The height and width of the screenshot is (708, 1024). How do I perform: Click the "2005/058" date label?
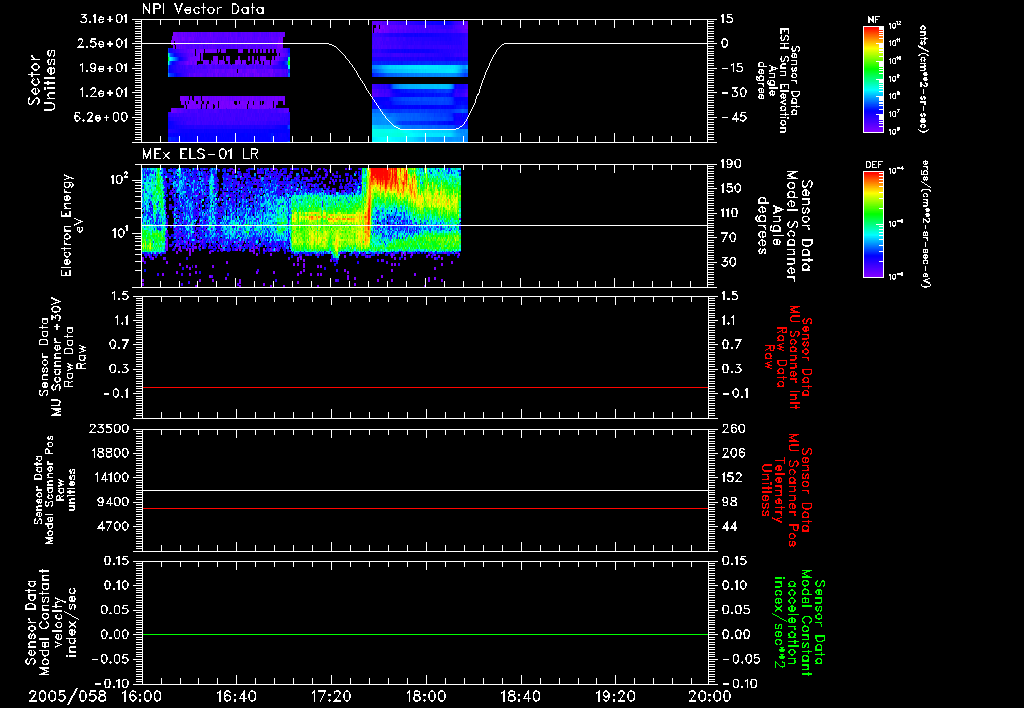coord(67,696)
